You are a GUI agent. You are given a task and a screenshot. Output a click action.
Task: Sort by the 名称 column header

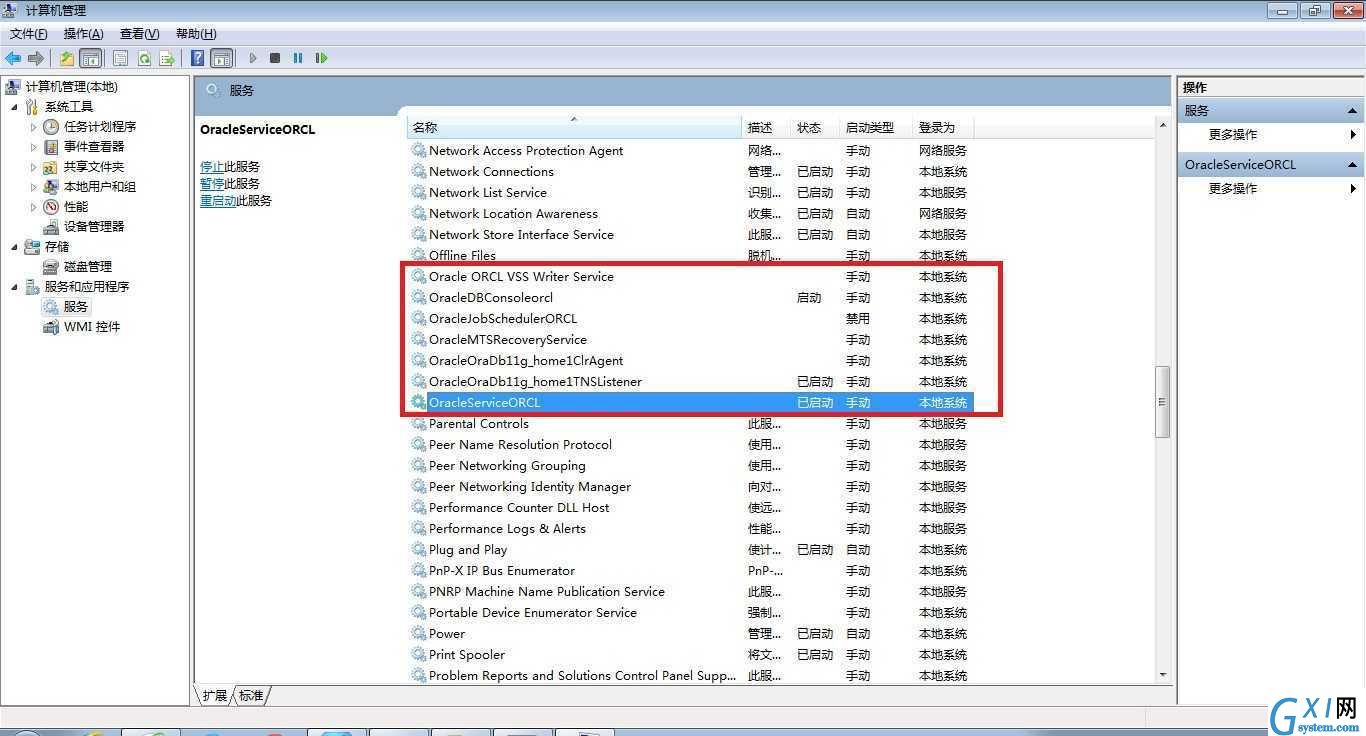574,127
